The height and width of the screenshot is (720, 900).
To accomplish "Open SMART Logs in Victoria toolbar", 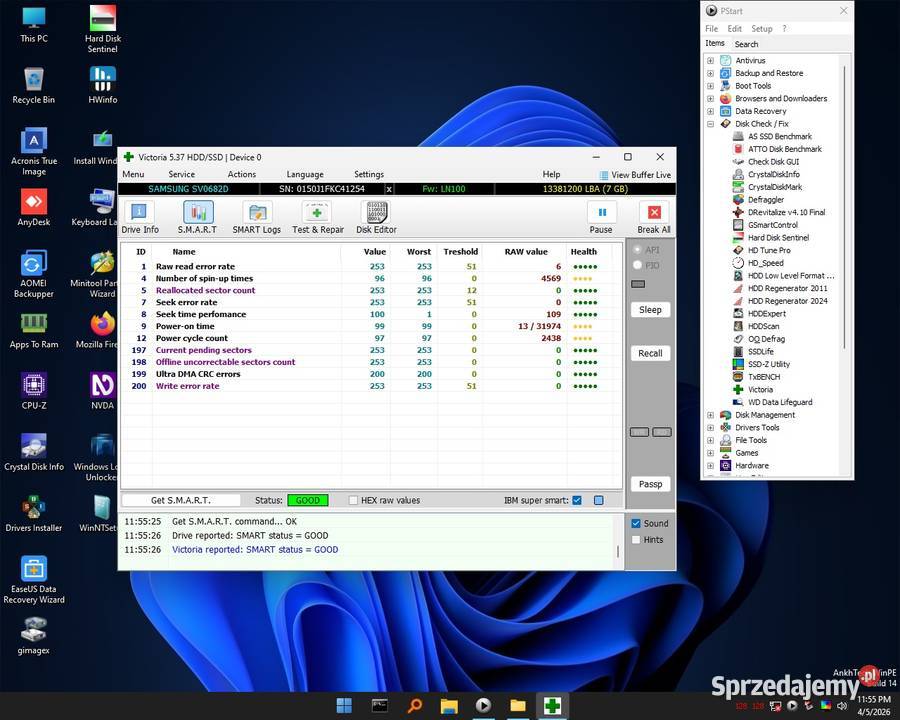I will click(257, 216).
